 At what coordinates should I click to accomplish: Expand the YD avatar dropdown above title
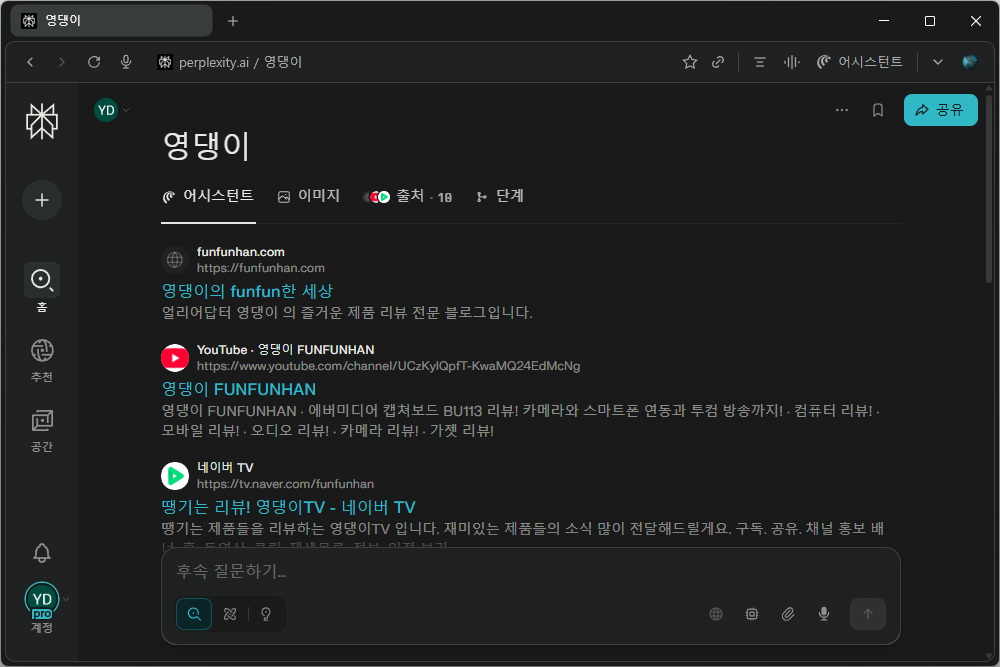pos(112,110)
